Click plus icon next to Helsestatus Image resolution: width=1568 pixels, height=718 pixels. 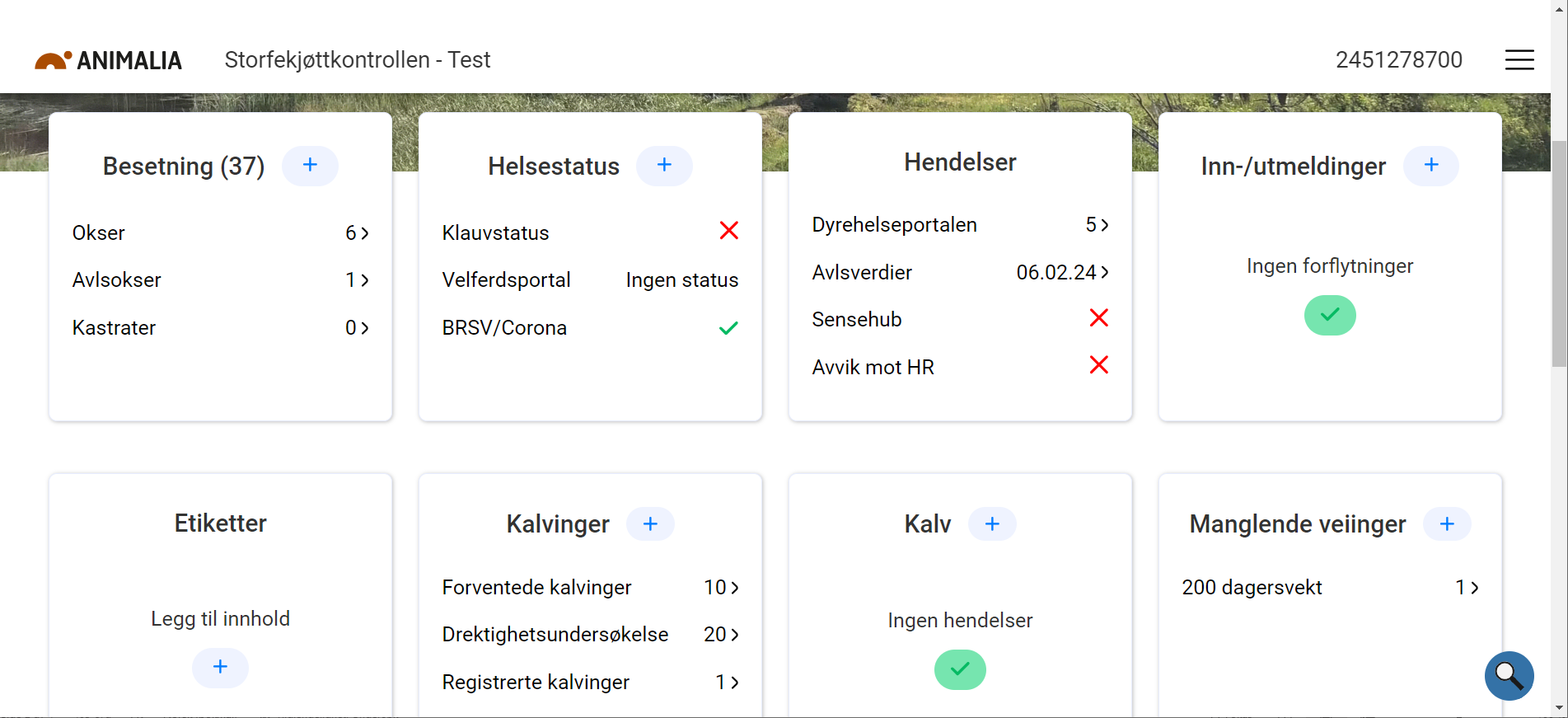[664, 166]
